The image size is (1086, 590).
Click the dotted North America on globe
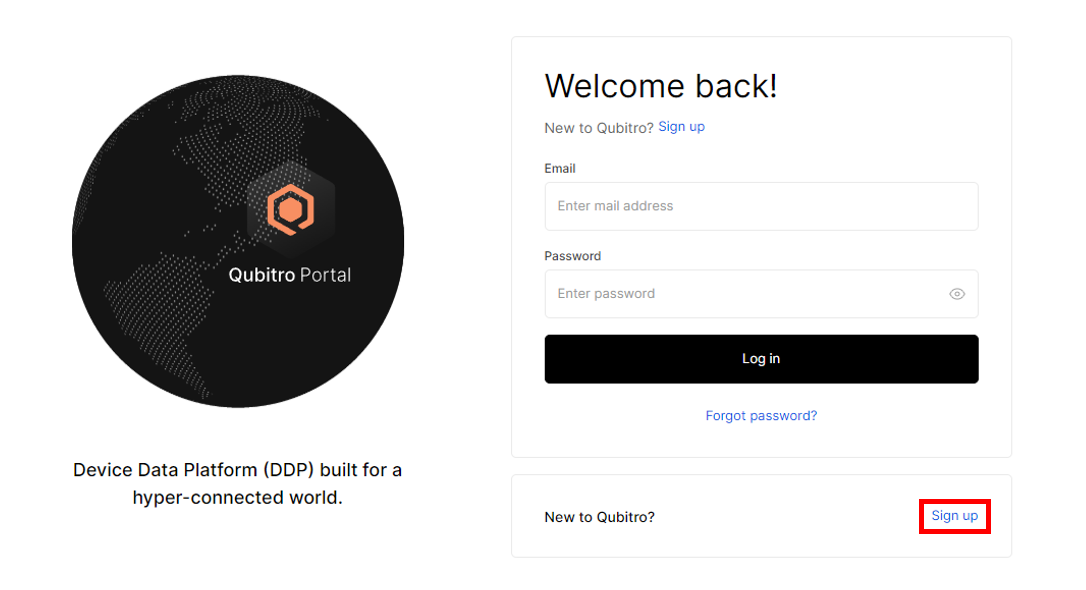point(229,152)
